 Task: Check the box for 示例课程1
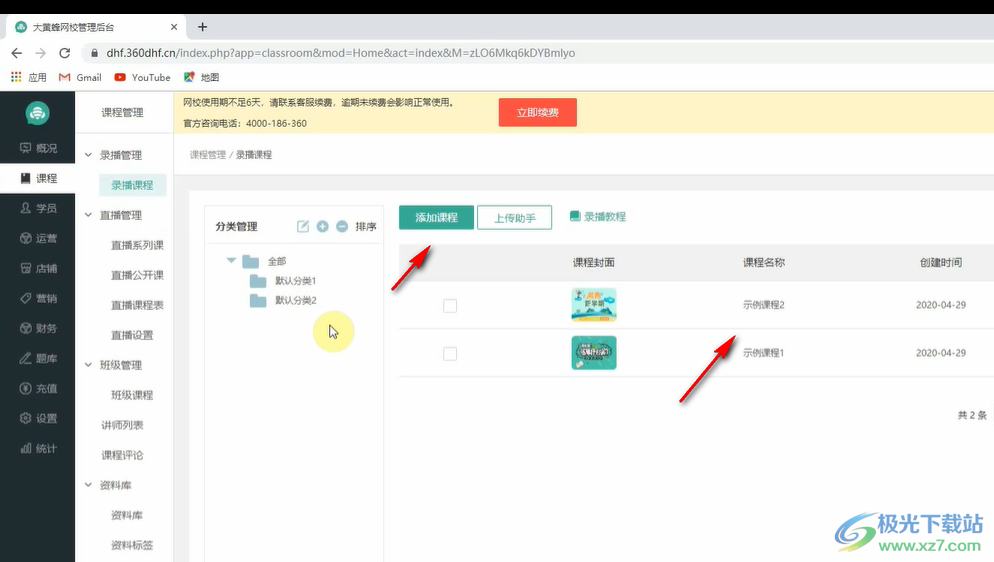click(450, 354)
